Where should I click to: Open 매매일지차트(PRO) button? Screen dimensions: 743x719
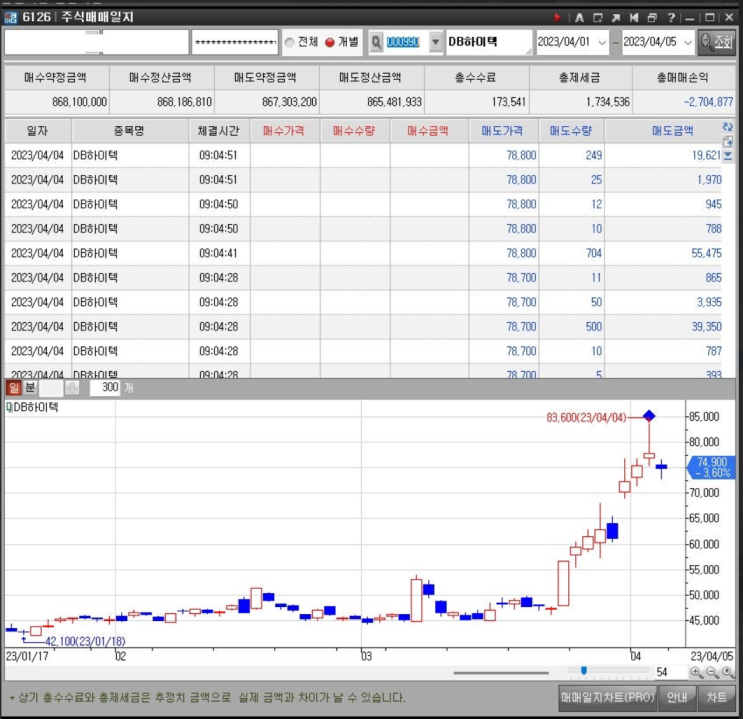coord(607,697)
